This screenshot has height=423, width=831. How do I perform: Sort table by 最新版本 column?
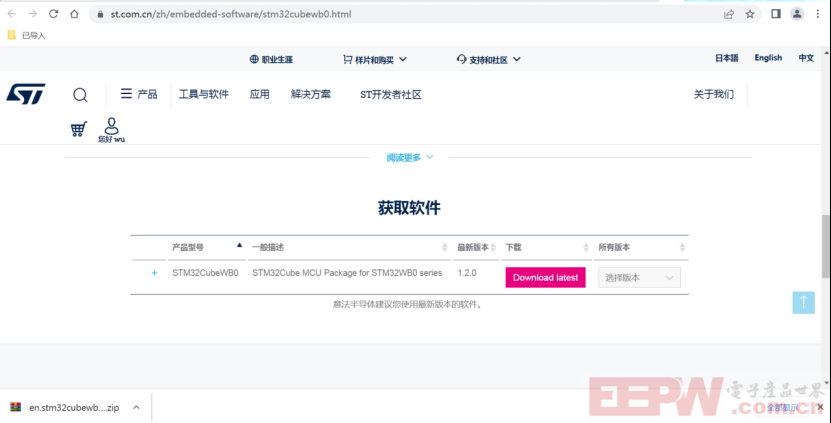[476, 247]
